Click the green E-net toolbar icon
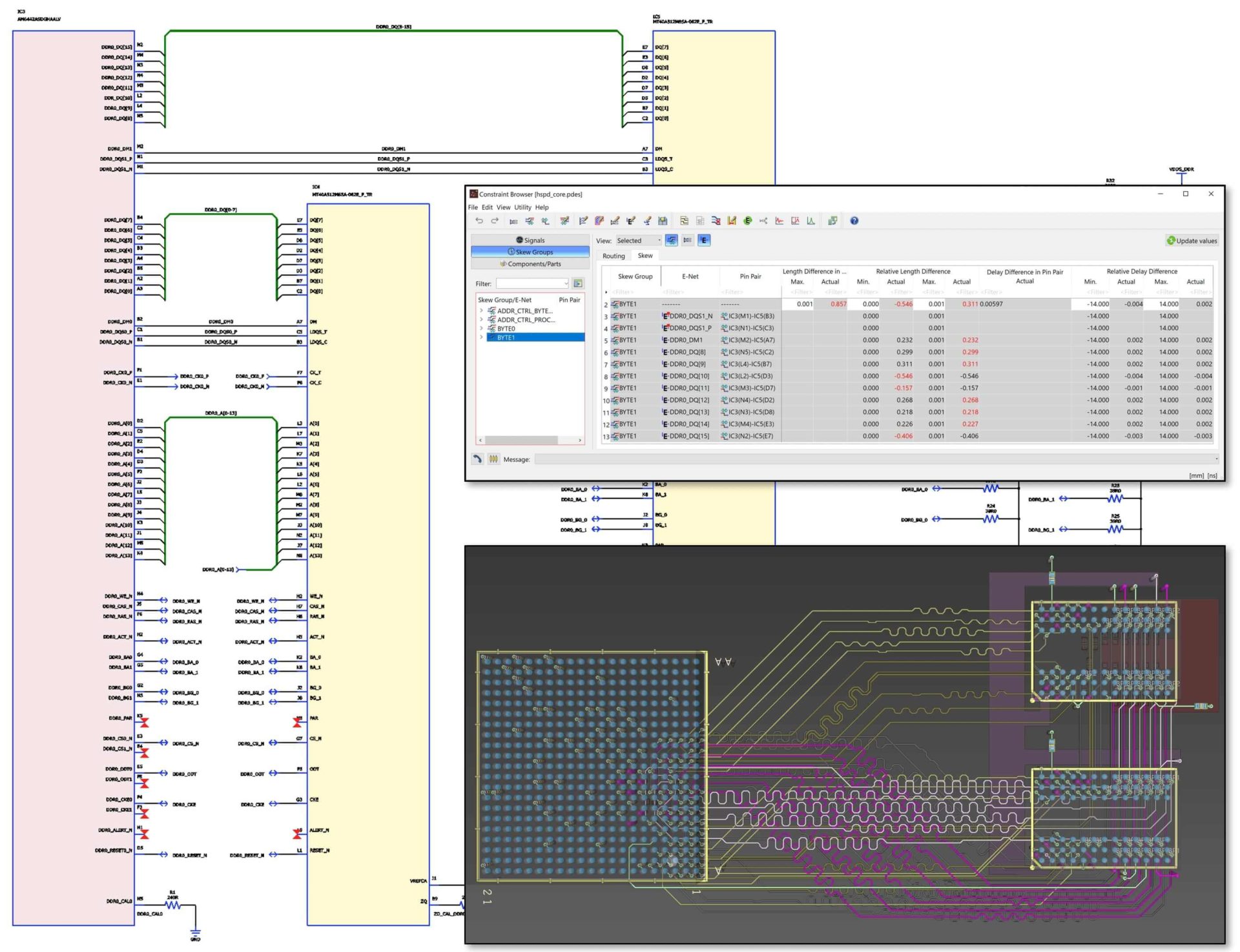Viewport: 1240px width, 952px height. pyautogui.click(x=748, y=221)
